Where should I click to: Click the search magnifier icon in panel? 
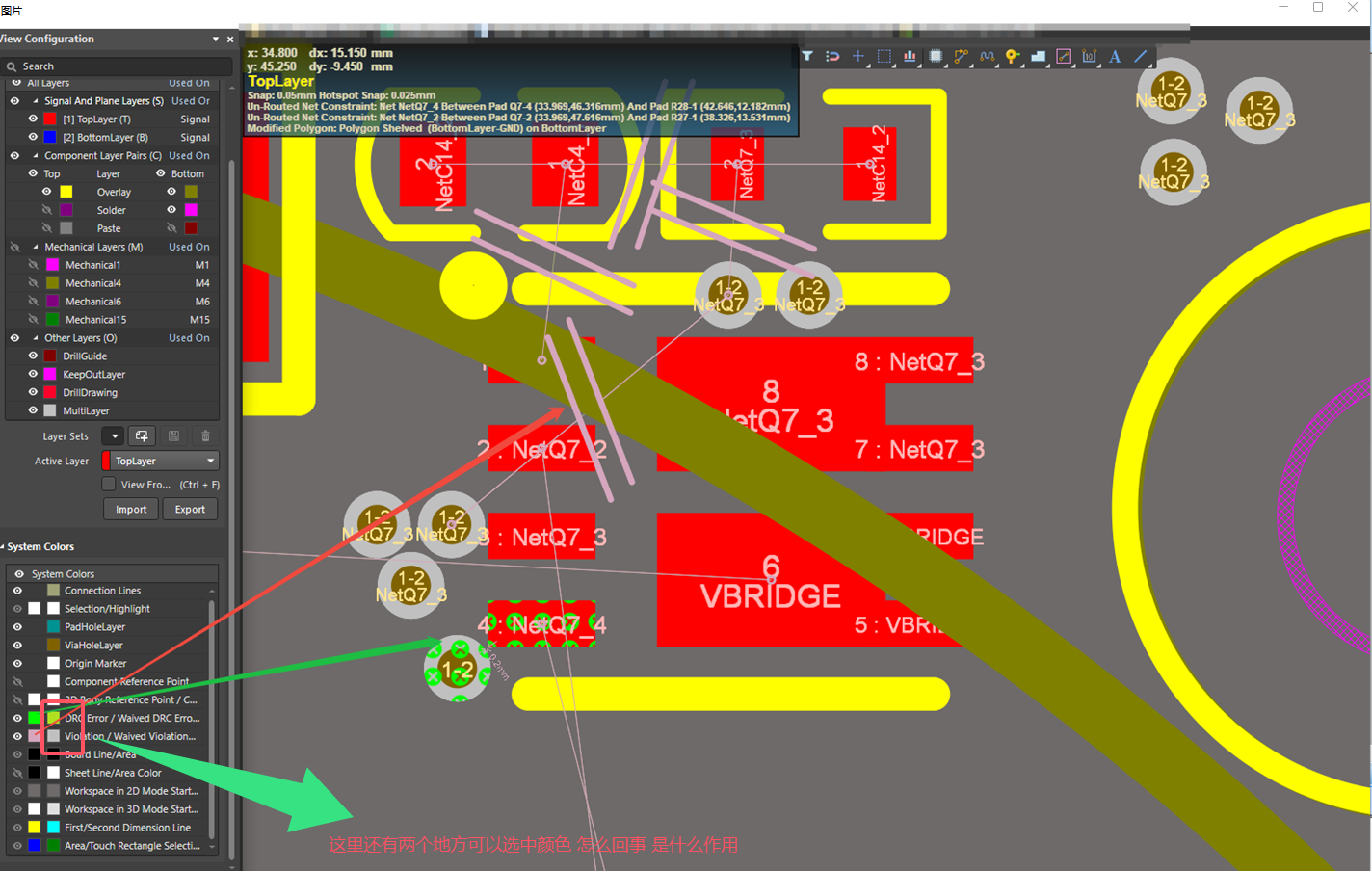tap(12, 66)
